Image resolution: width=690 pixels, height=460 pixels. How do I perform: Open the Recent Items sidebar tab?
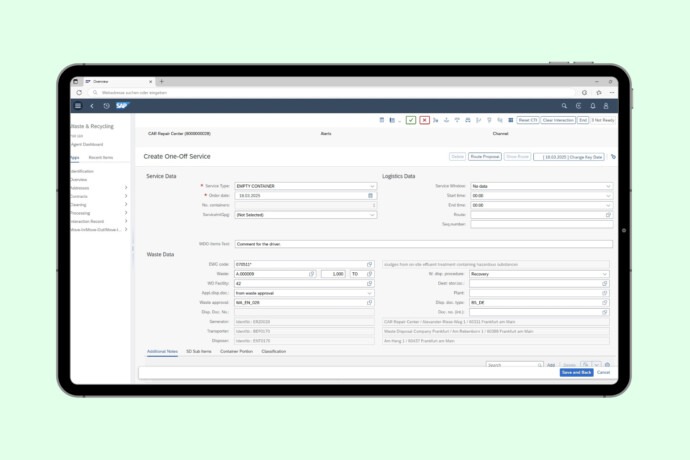(x=101, y=157)
